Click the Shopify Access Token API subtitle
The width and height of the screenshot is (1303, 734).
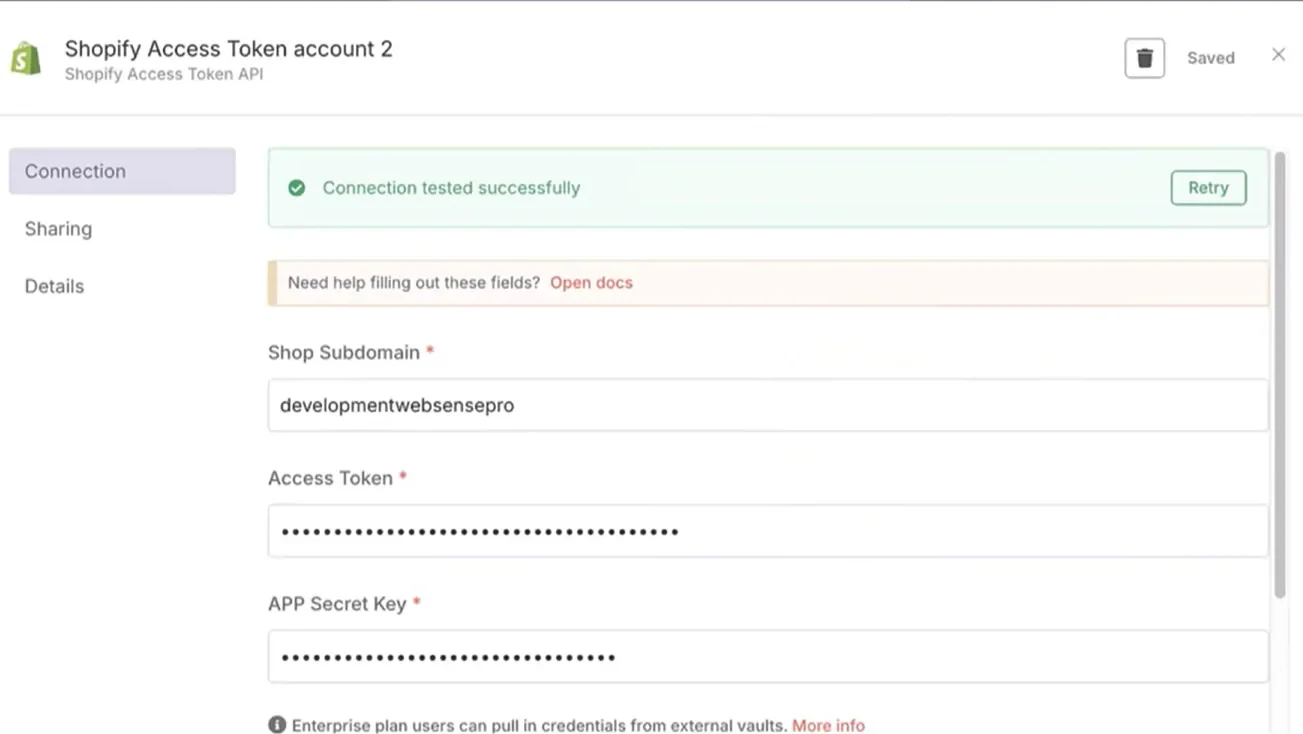[x=164, y=74]
